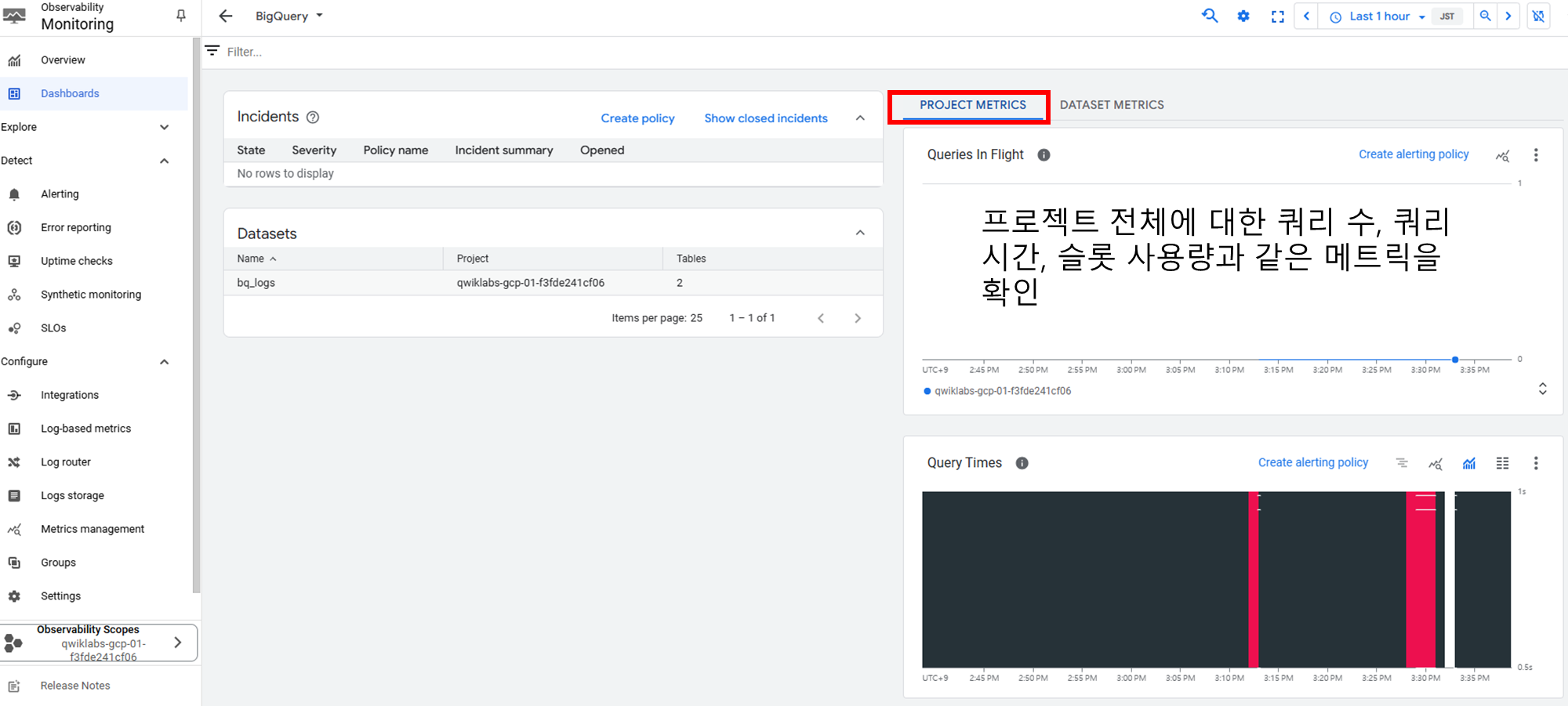Expand Queries In Flight legend
Image resolution: width=1568 pixels, height=706 pixels.
(1542, 389)
